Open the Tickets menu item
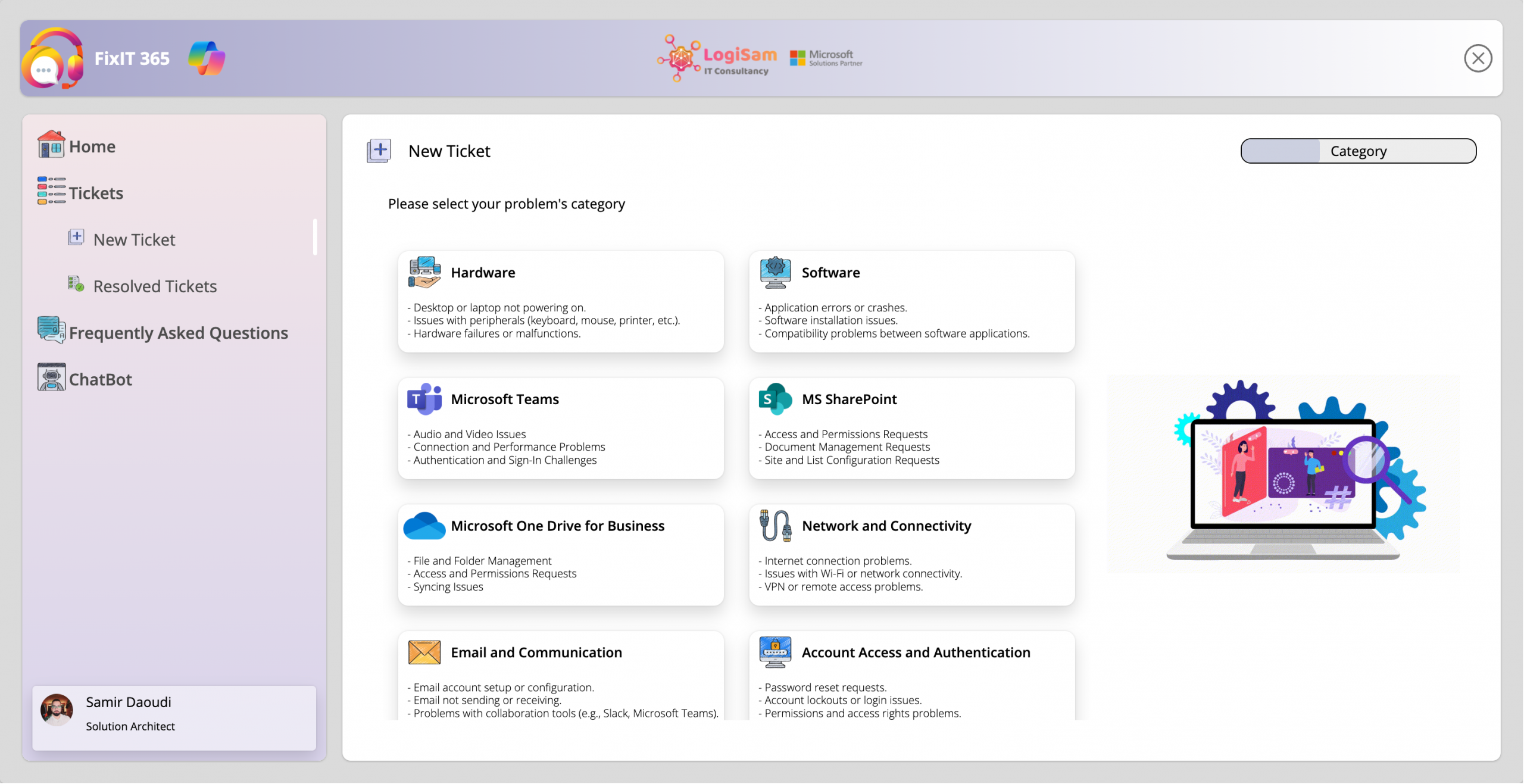Viewport: 1524px width, 784px height. tap(96, 193)
